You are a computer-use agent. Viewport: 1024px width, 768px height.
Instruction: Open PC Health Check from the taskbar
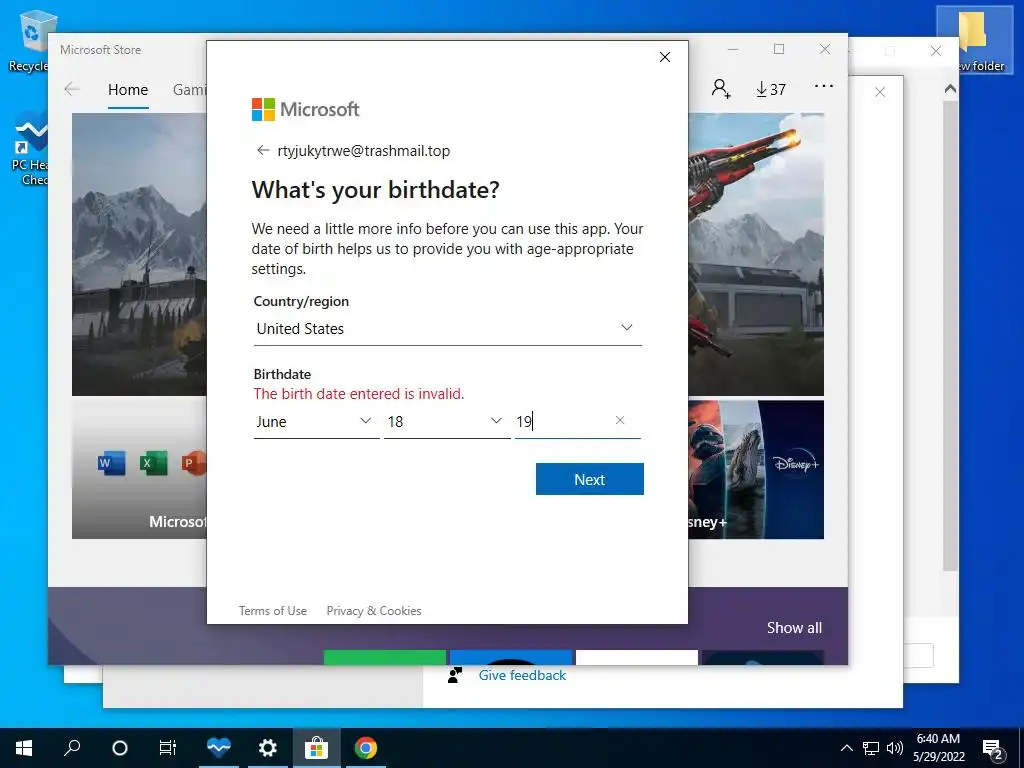point(219,748)
